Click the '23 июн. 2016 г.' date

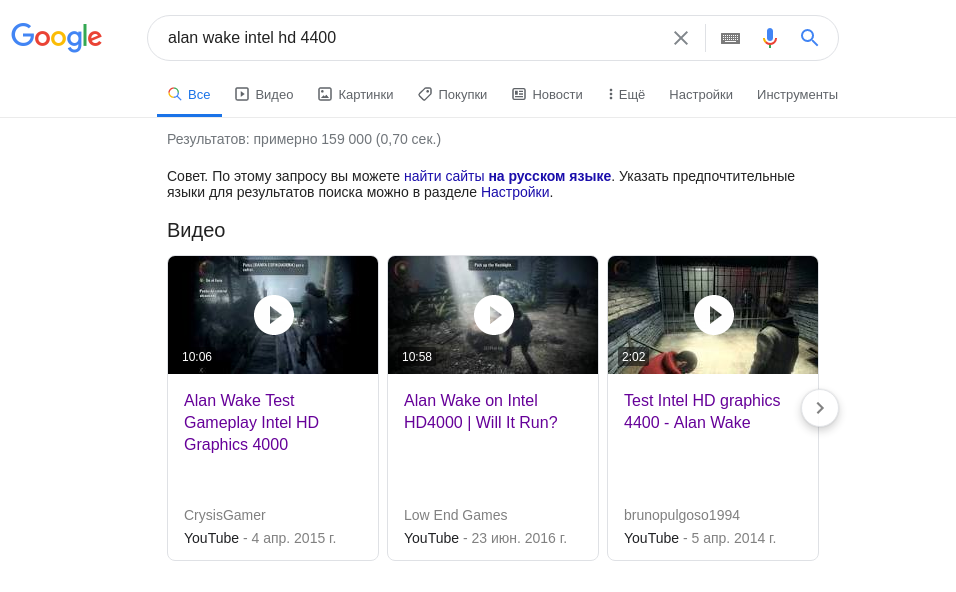(519, 538)
